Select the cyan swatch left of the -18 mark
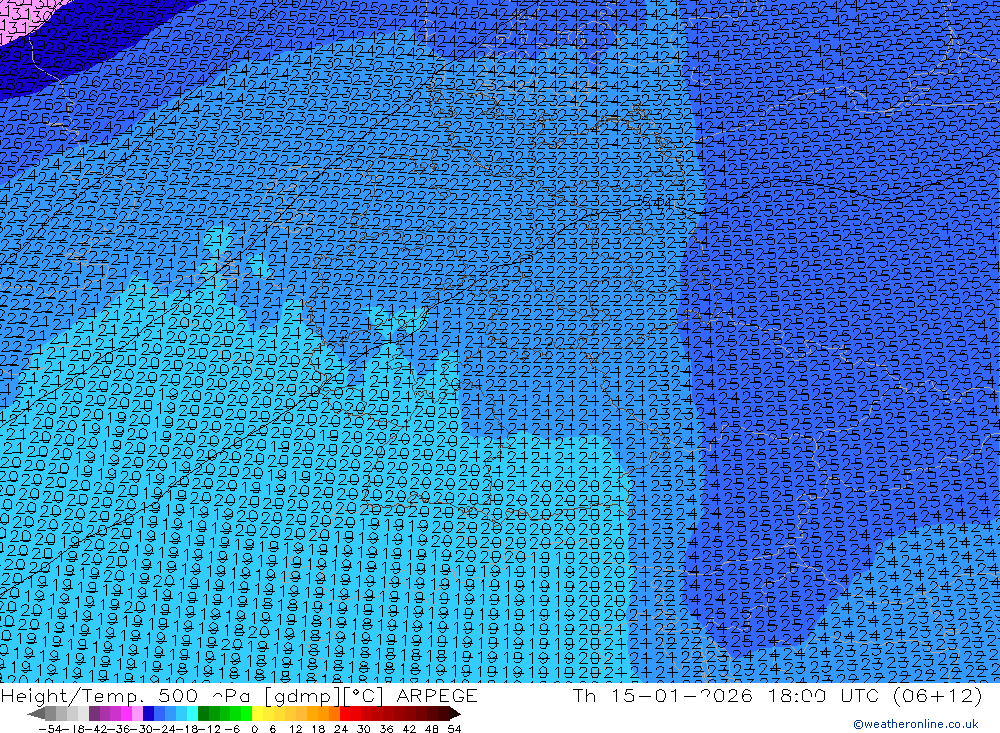 (193, 714)
